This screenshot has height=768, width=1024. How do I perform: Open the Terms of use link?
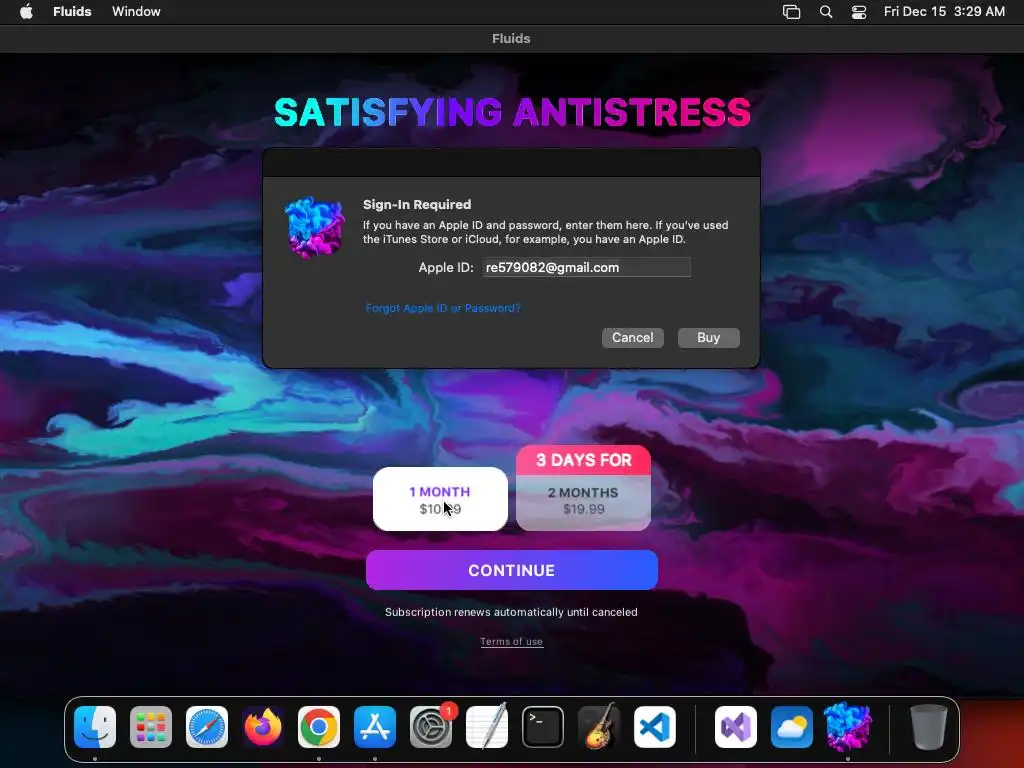(511, 642)
